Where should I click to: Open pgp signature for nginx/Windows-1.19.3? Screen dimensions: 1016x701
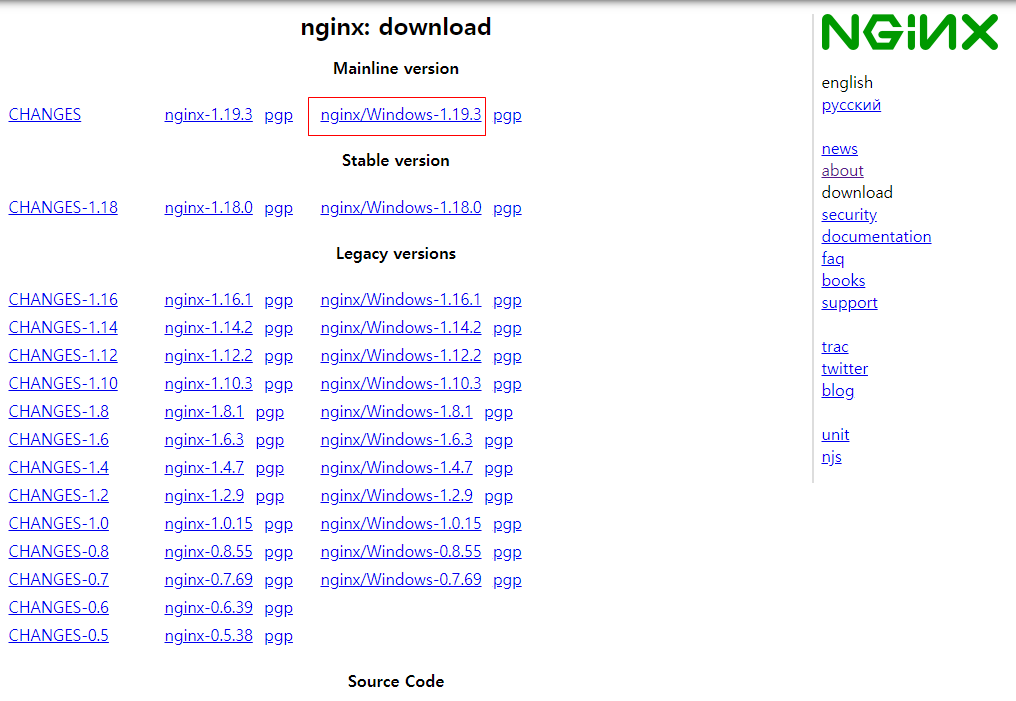coord(507,115)
